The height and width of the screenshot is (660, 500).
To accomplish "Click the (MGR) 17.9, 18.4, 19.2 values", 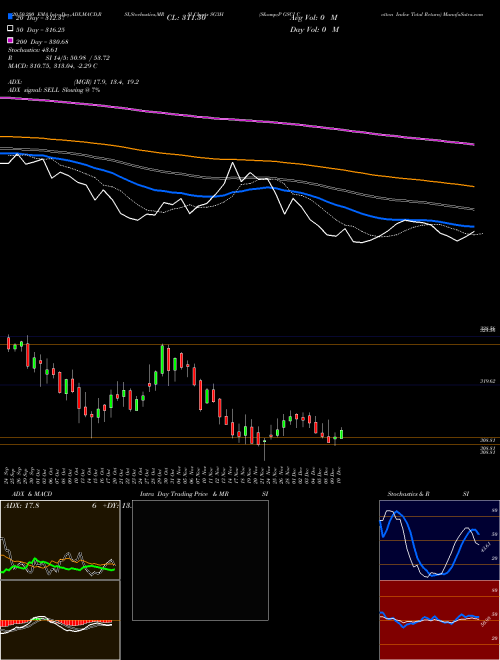I will (106, 82).
